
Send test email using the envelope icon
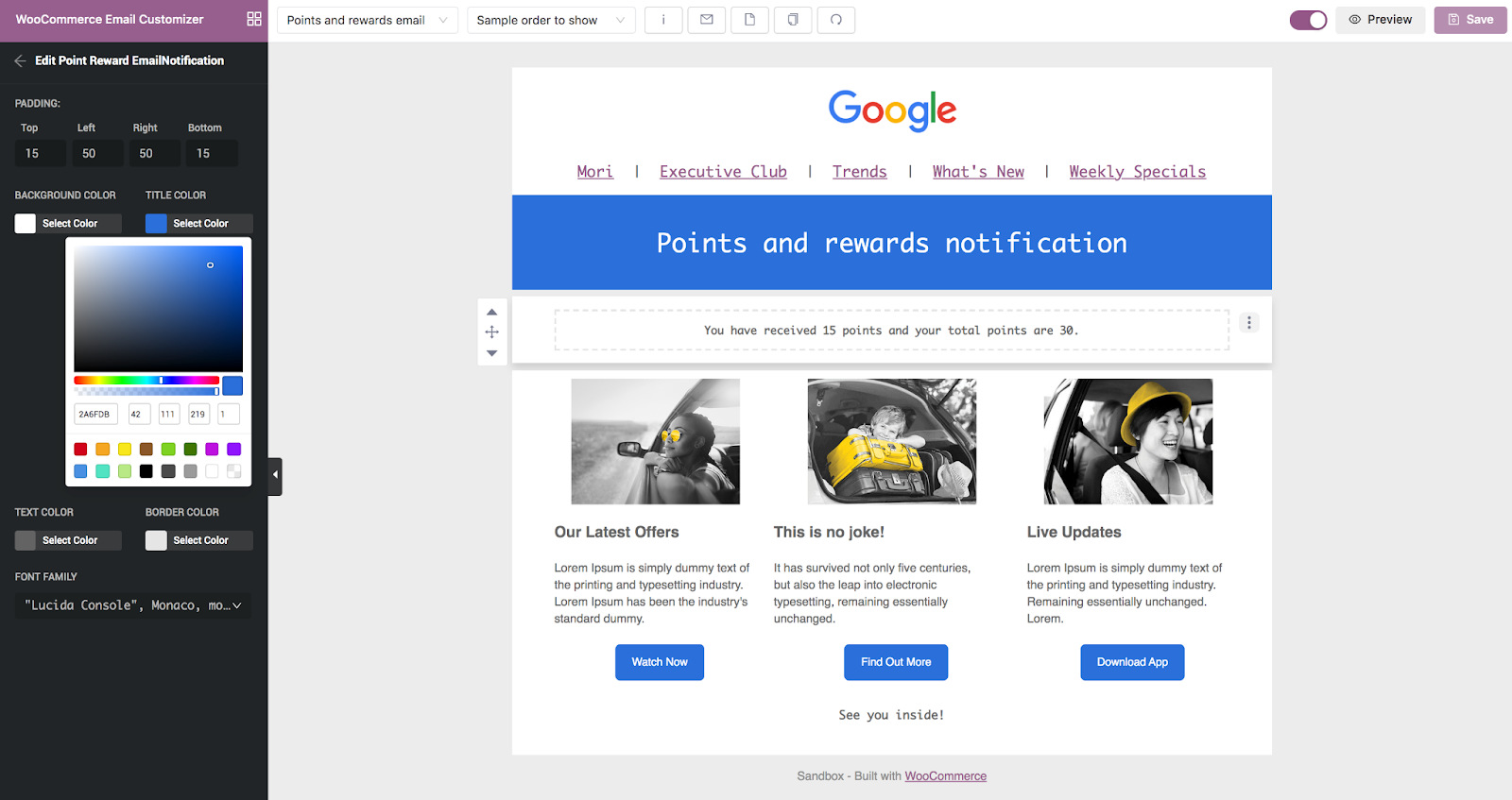pyautogui.click(x=707, y=20)
